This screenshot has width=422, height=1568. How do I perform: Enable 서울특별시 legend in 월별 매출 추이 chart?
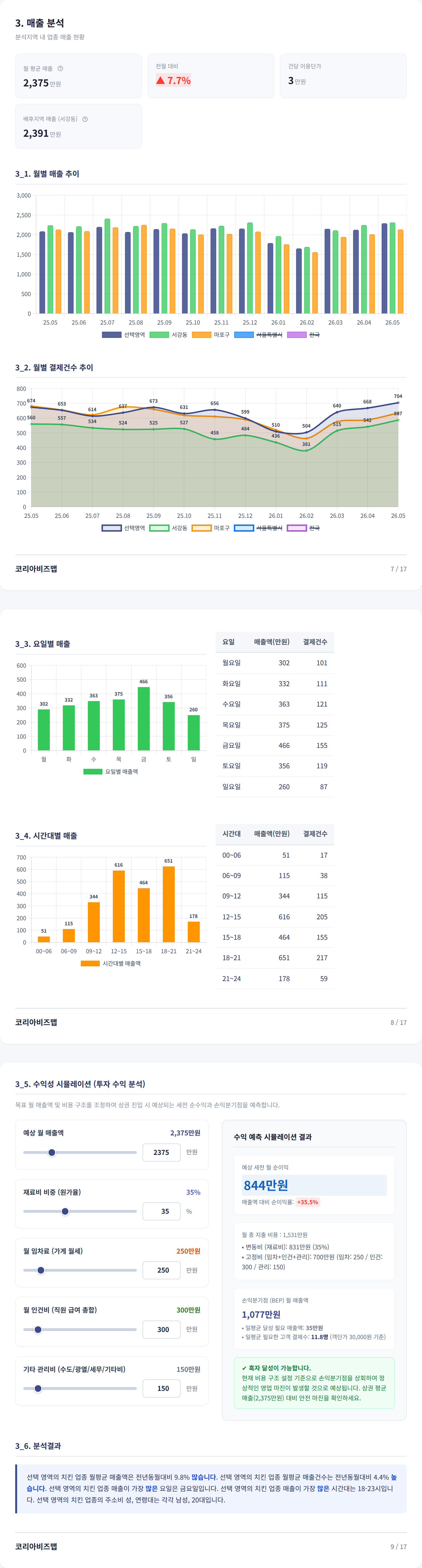258,335
